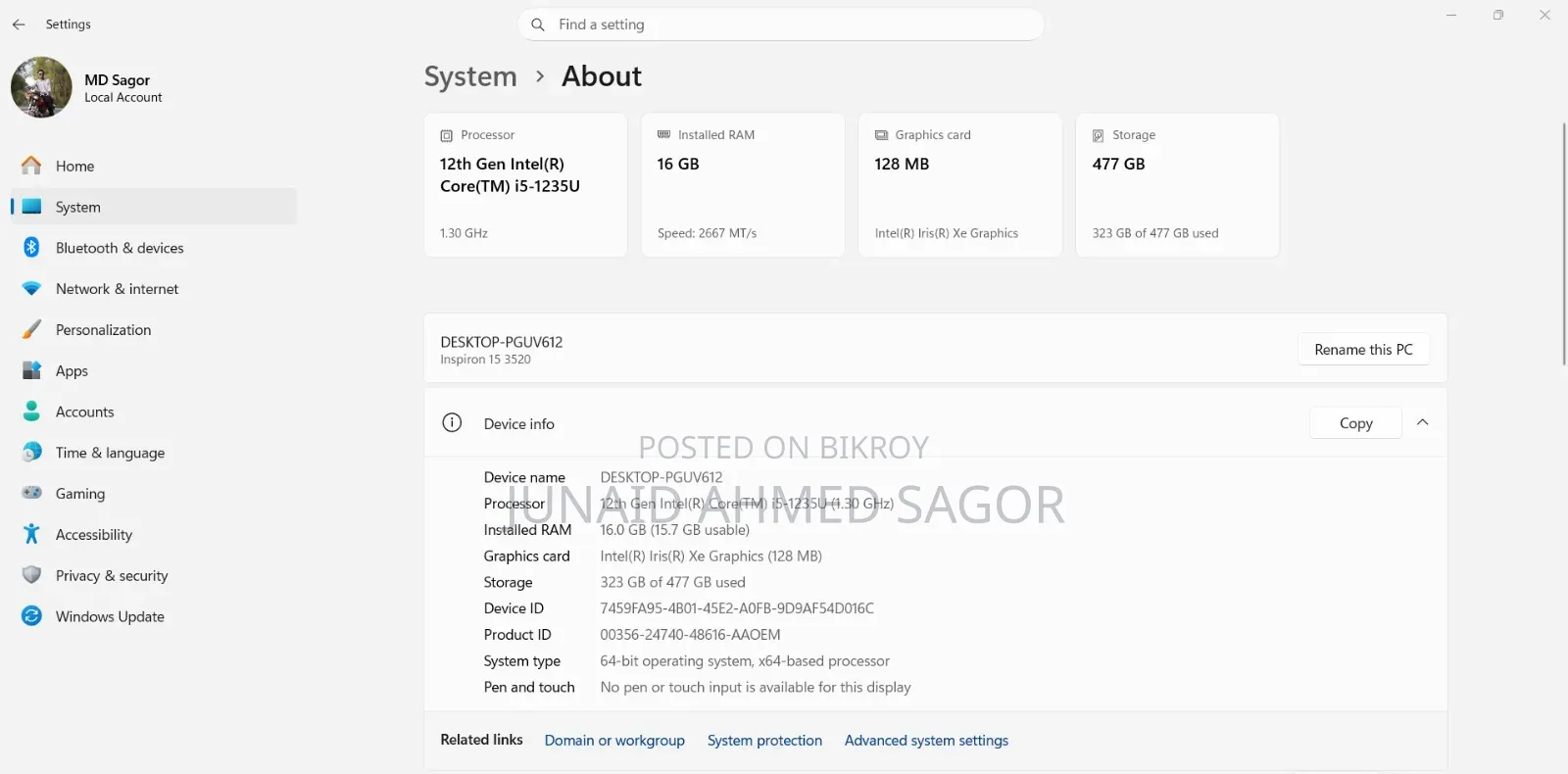The image size is (1568, 774).
Task: Click the Home house icon
Action: (x=31, y=166)
